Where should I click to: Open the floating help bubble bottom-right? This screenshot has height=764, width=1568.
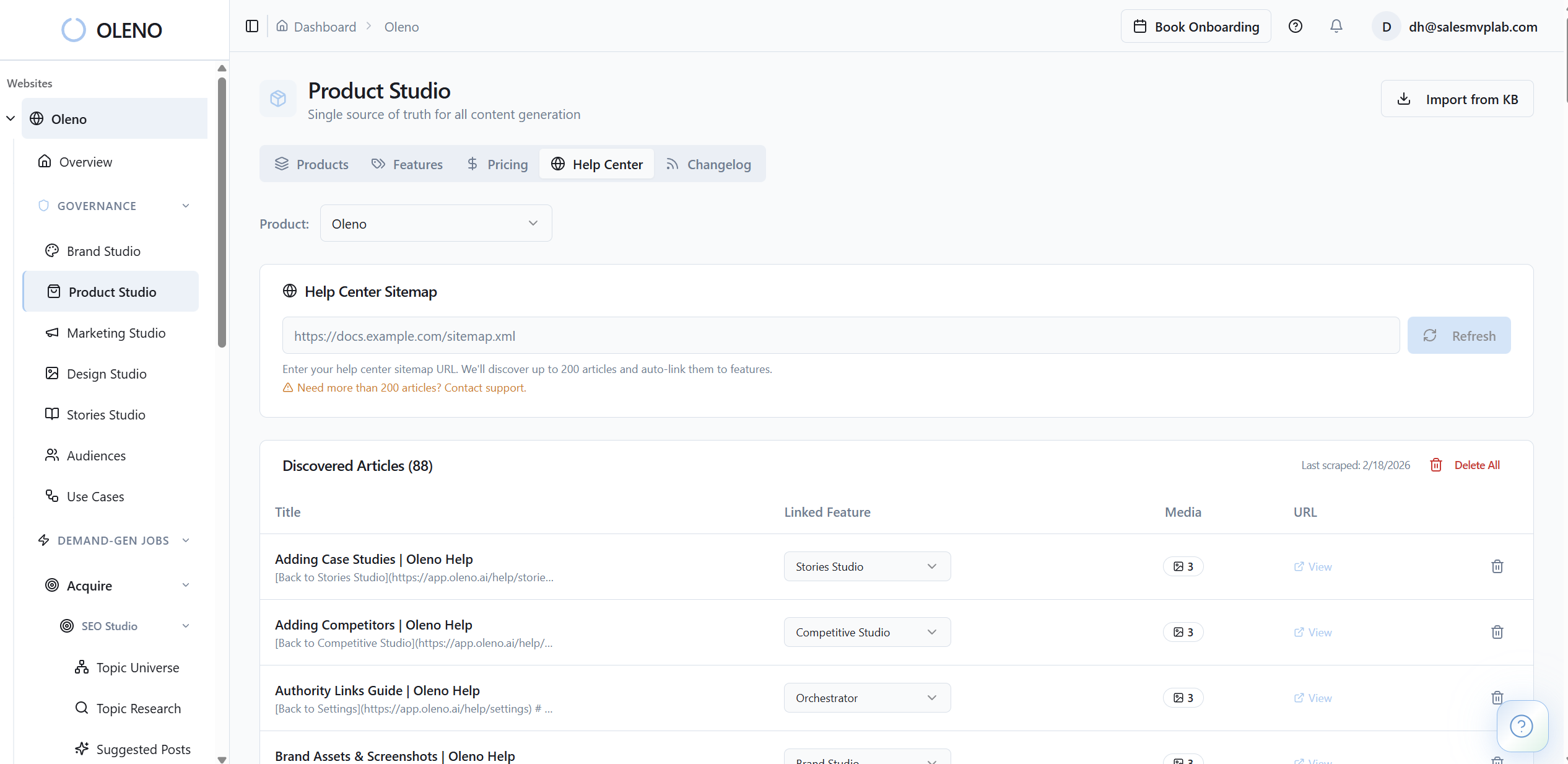1522,726
